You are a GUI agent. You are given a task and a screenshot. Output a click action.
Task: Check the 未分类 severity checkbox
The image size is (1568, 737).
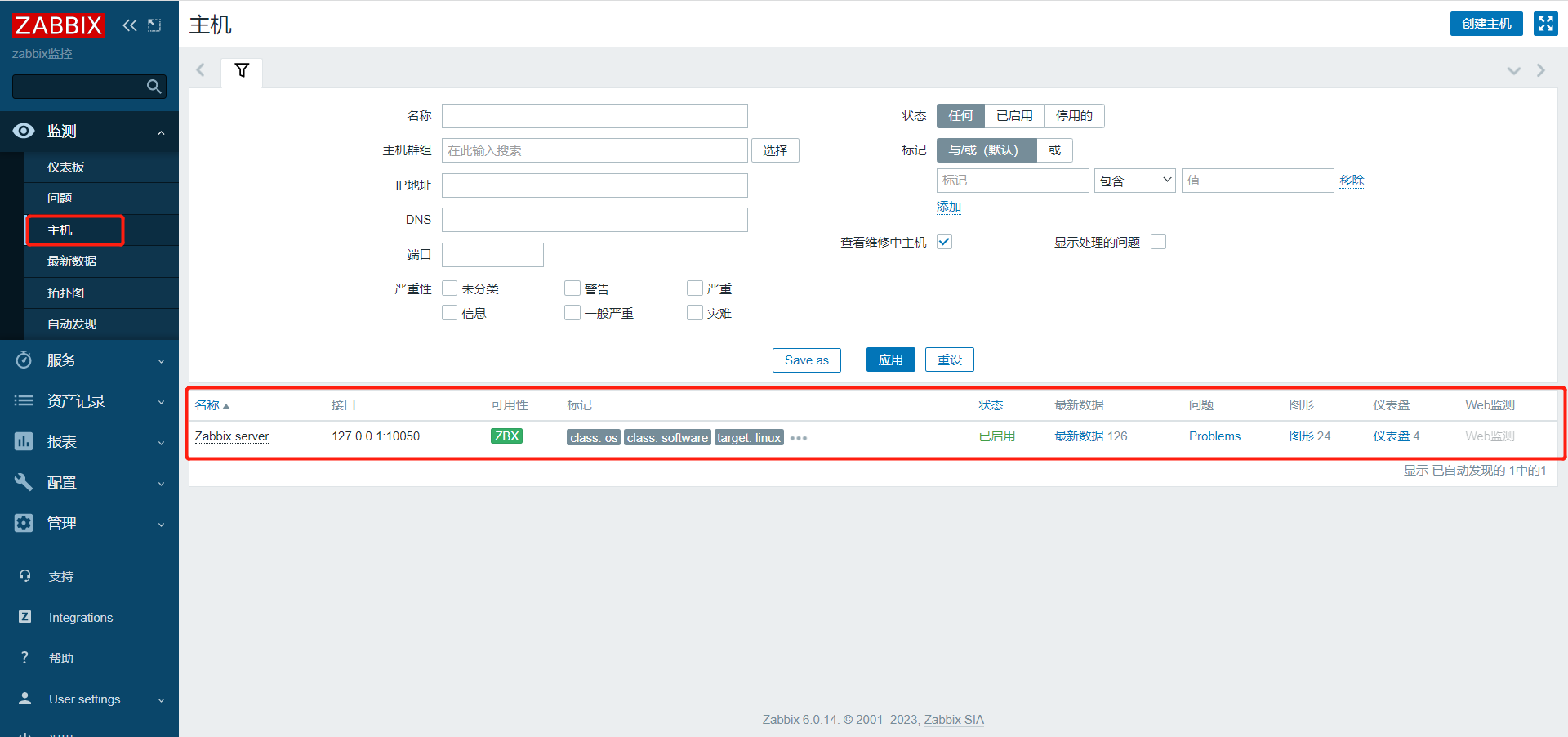coord(449,288)
